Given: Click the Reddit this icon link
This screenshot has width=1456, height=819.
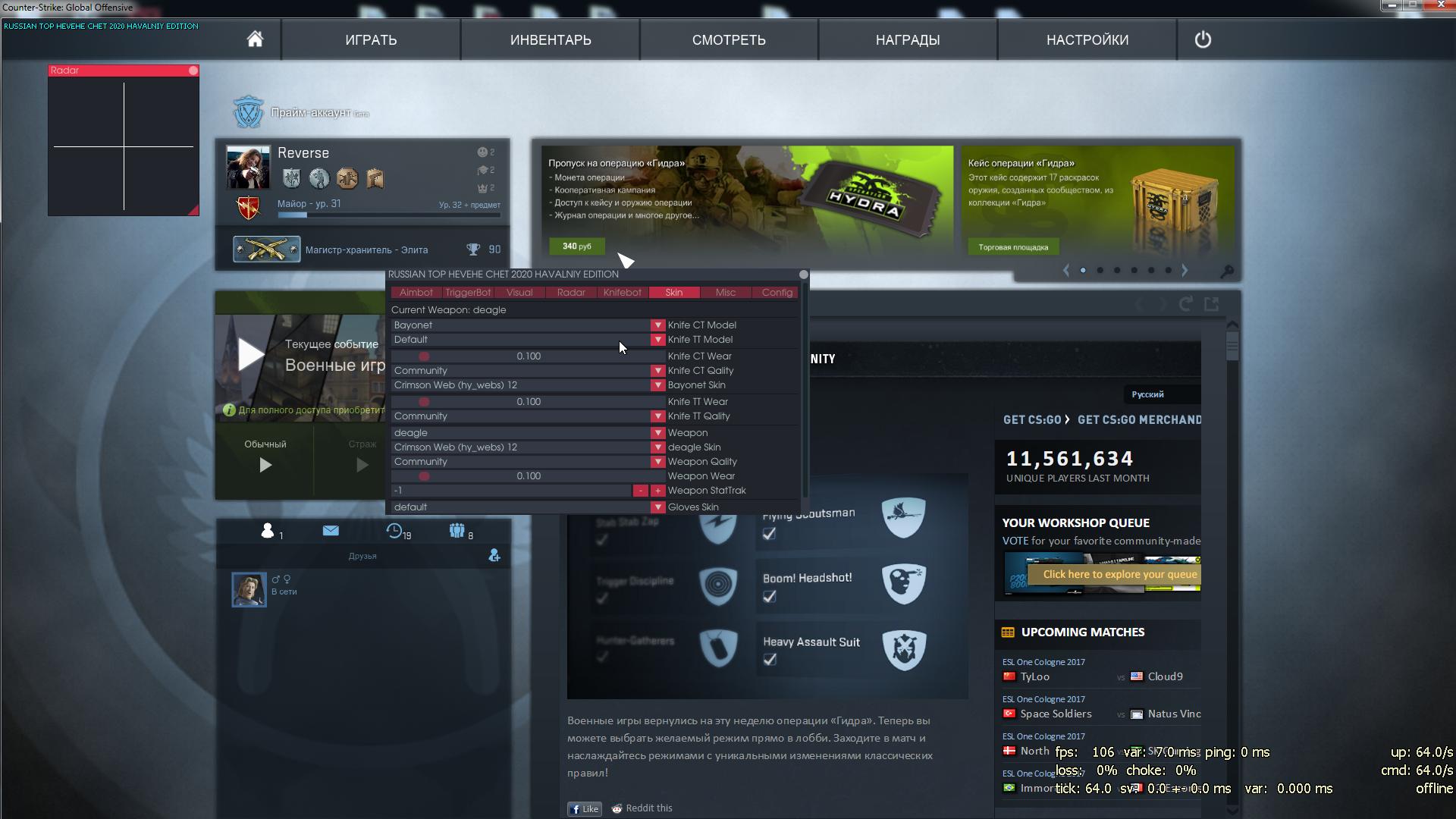Looking at the screenshot, I should click(642, 808).
